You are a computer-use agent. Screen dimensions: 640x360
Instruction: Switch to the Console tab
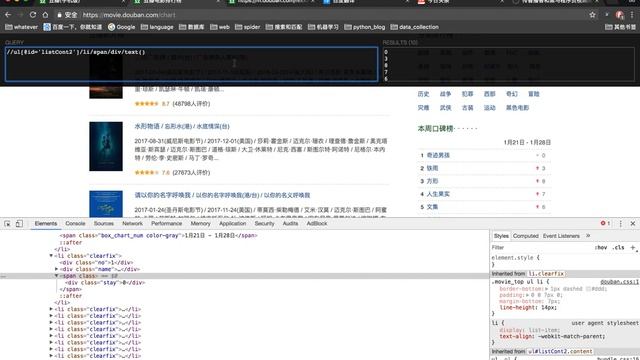click(76, 223)
